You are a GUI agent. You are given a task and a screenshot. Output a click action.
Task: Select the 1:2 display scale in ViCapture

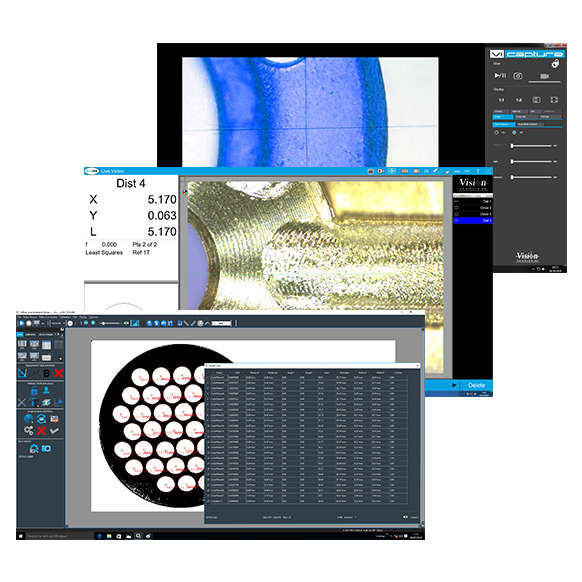point(519,100)
